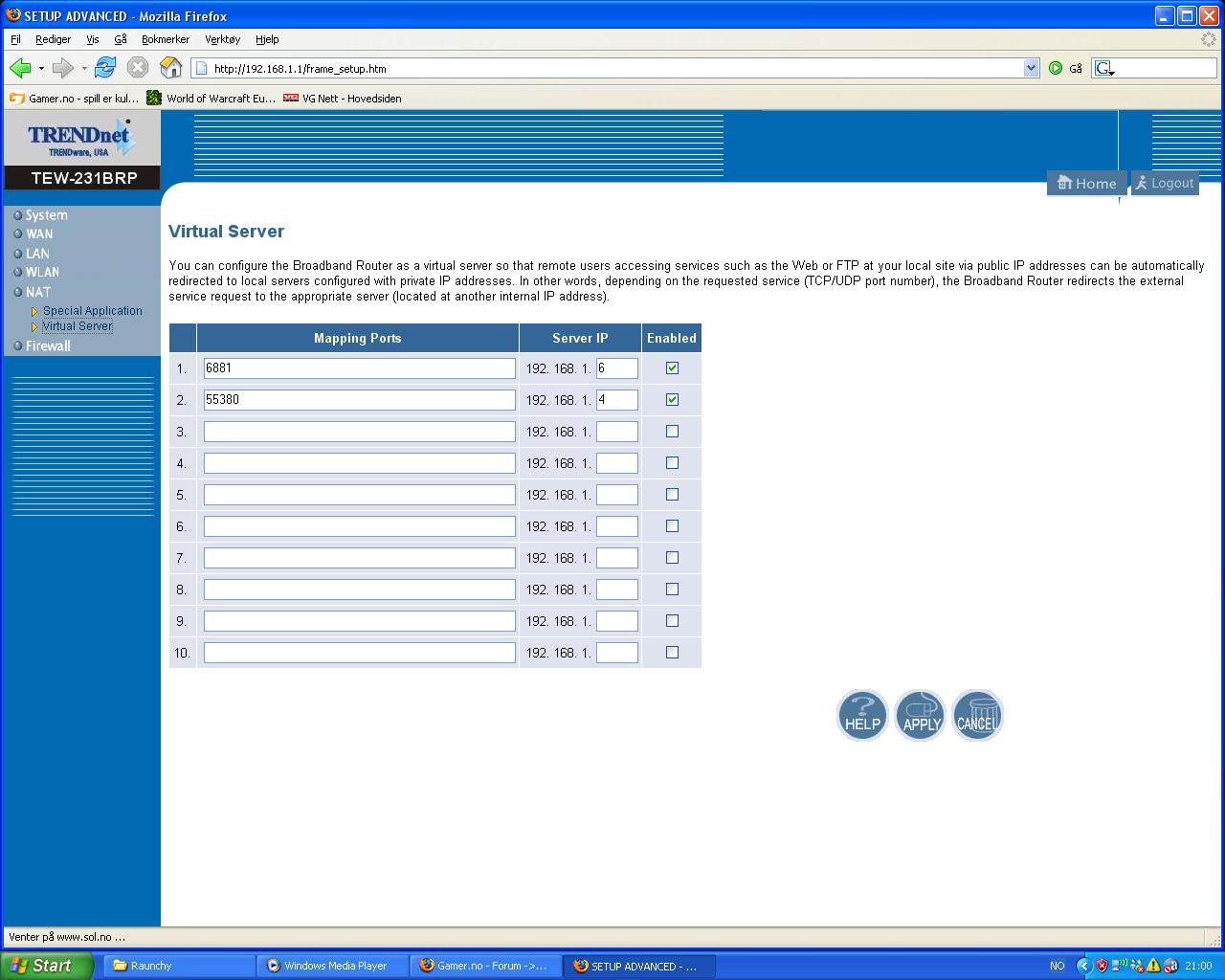Screen dimensions: 1225x980
Task: Open Special Application under NAT
Action: 92,311
